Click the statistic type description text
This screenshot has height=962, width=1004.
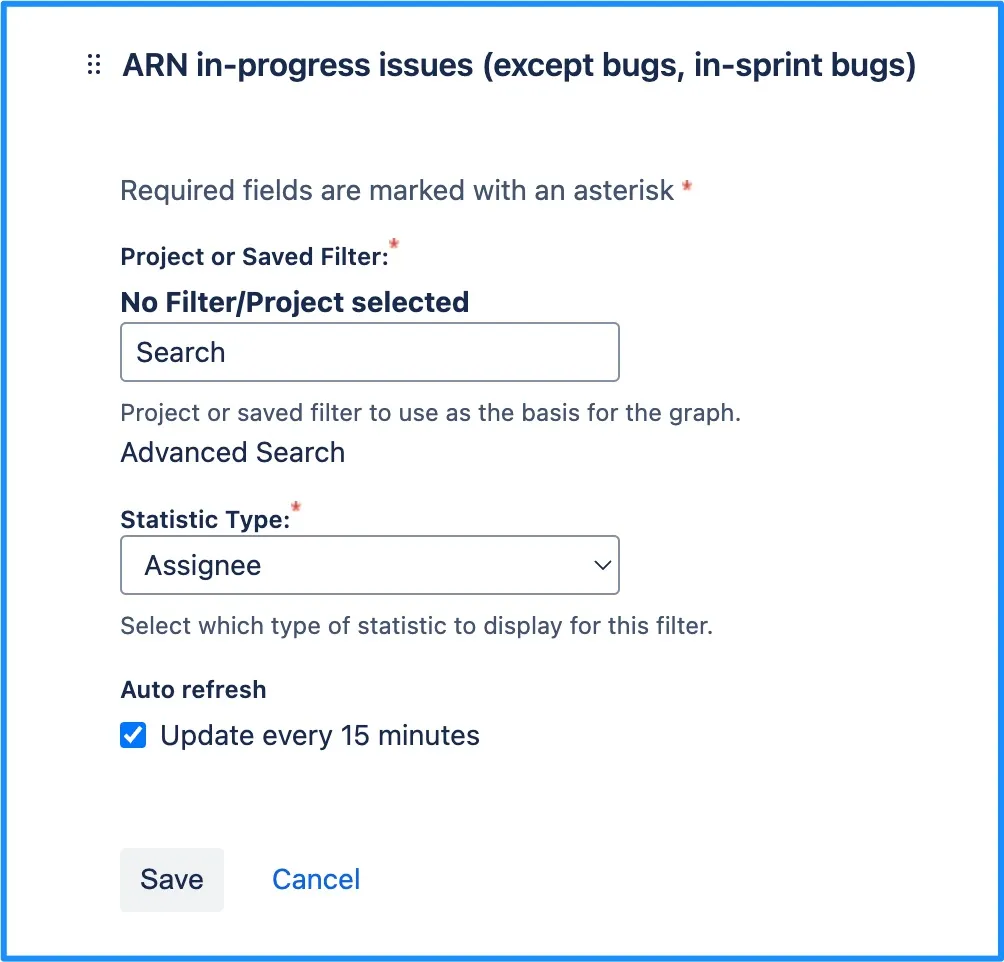(416, 627)
